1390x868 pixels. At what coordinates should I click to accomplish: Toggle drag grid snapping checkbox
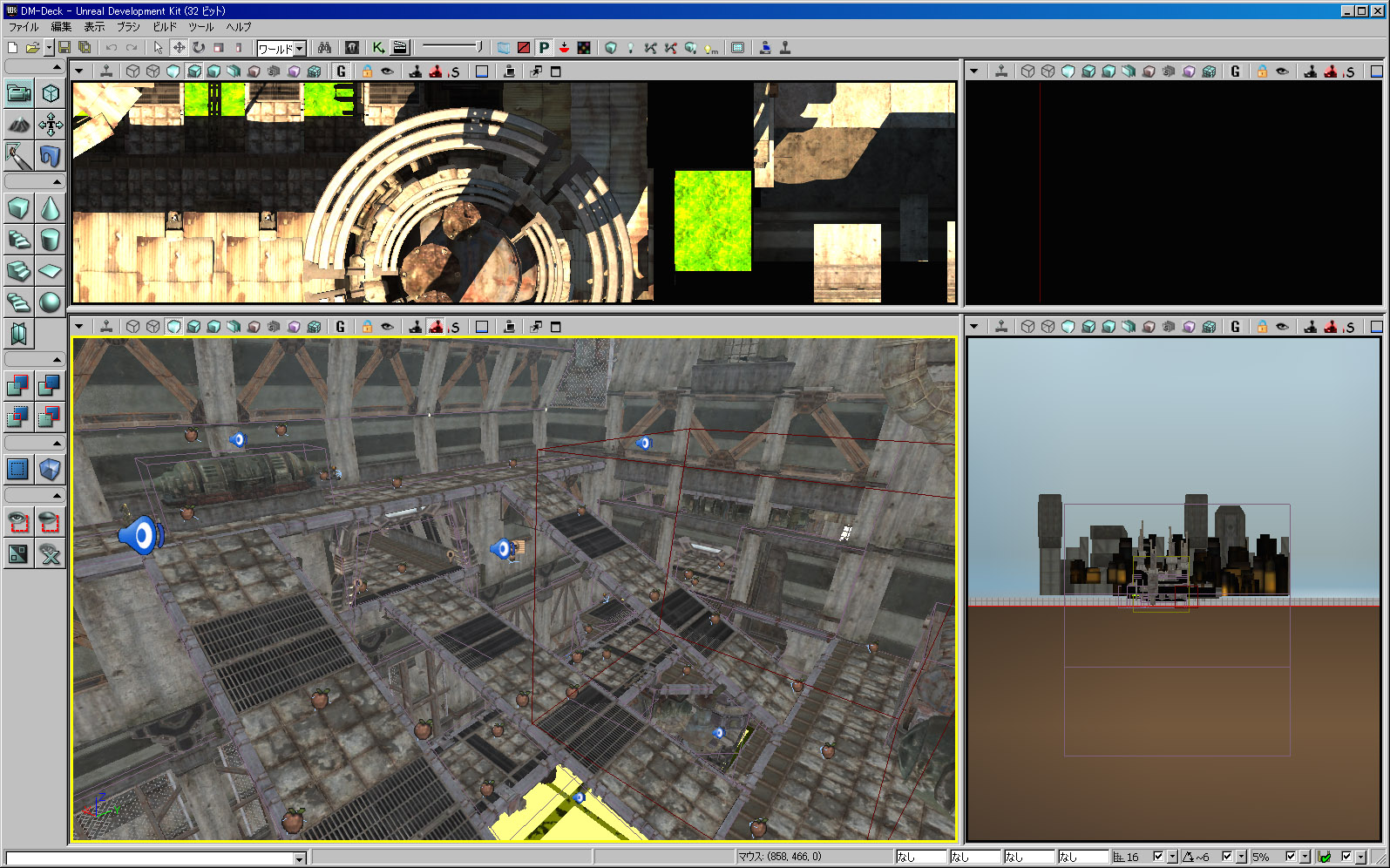point(1158,857)
